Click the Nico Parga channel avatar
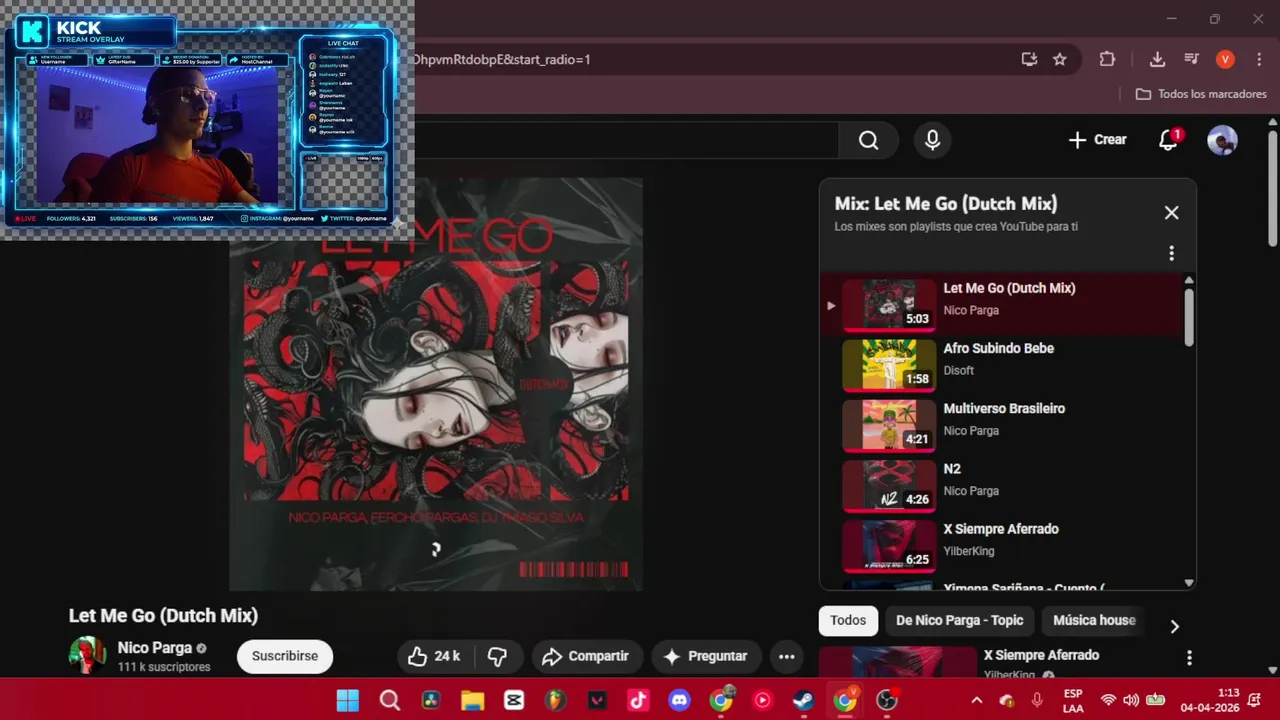Viewport: 1280px width, 720px height. 87,655
